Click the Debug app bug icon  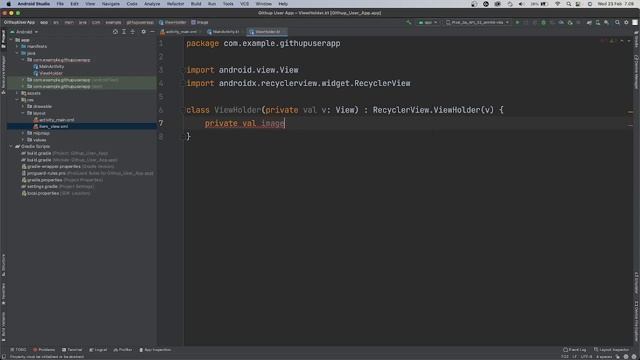[x=543, y=22]
